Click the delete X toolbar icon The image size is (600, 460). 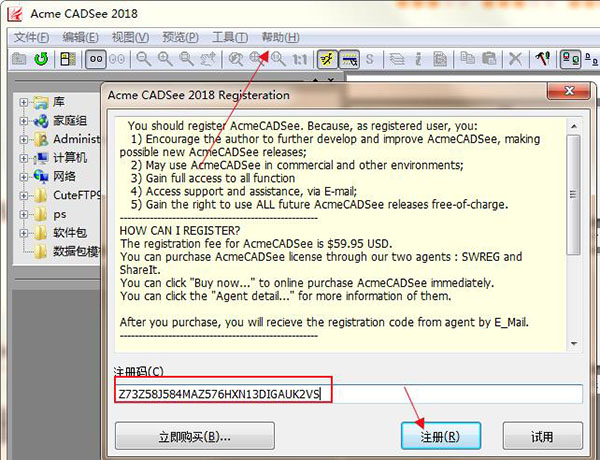[515, 59]
